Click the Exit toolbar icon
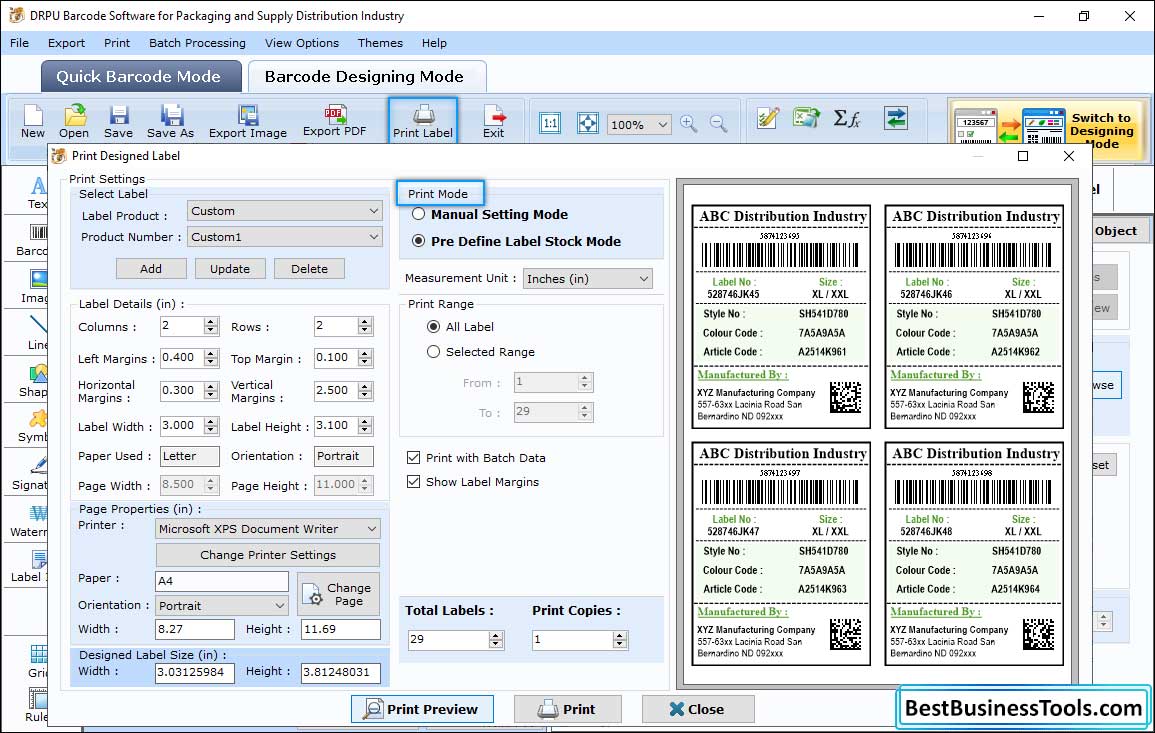The image size is (1155, 733). (494, 122)
